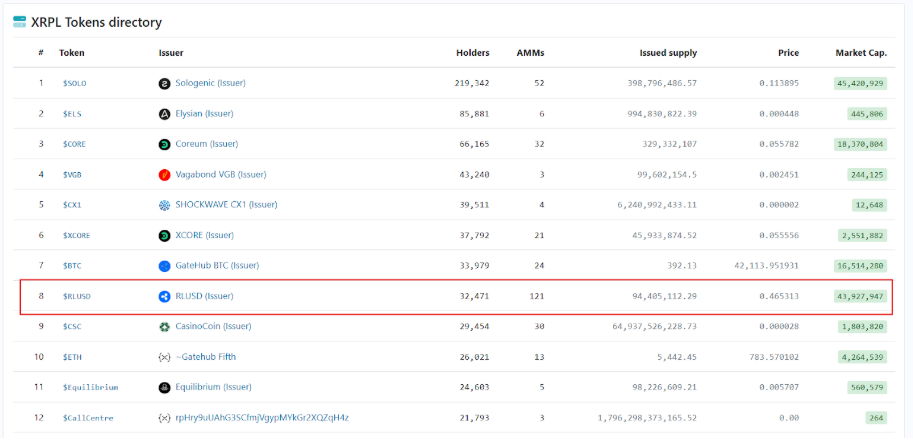This screenshot has height=447, width=913.
Task: Click the RLUSD issuer logo icon
Action: 164,296
